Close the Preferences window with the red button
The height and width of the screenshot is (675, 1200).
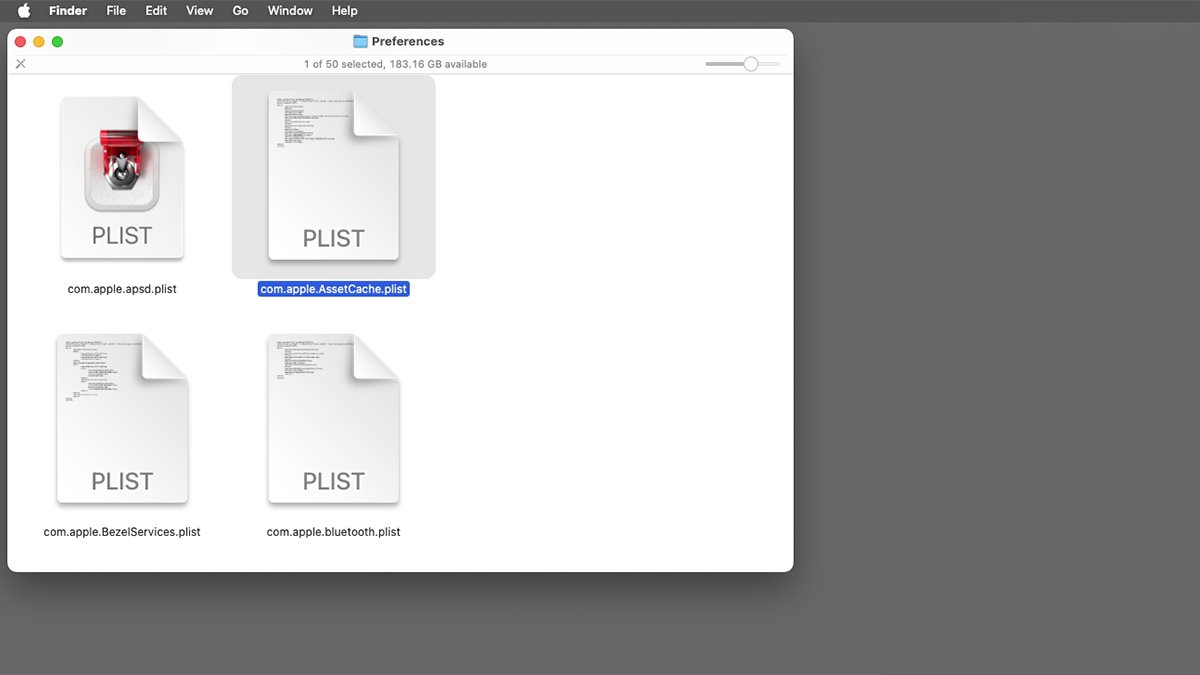point(21,41)
